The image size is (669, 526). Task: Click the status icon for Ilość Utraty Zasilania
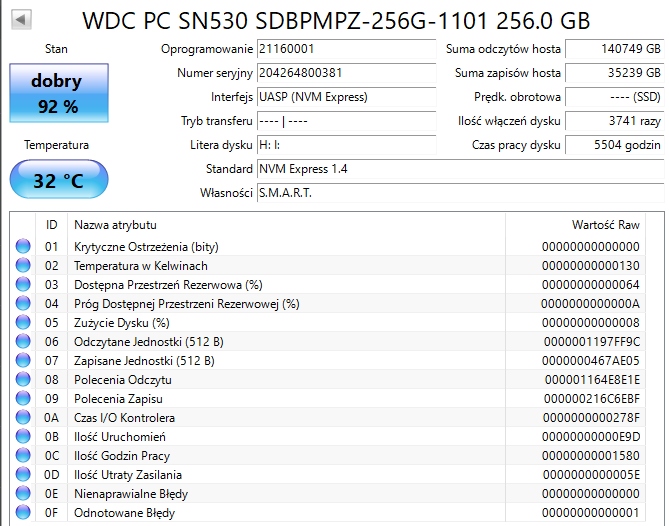tap(23, 474)
